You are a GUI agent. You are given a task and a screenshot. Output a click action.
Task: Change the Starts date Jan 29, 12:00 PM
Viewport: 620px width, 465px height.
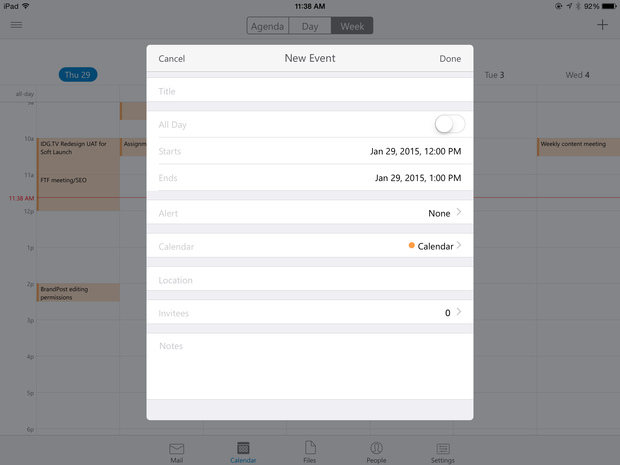(416, 151)
